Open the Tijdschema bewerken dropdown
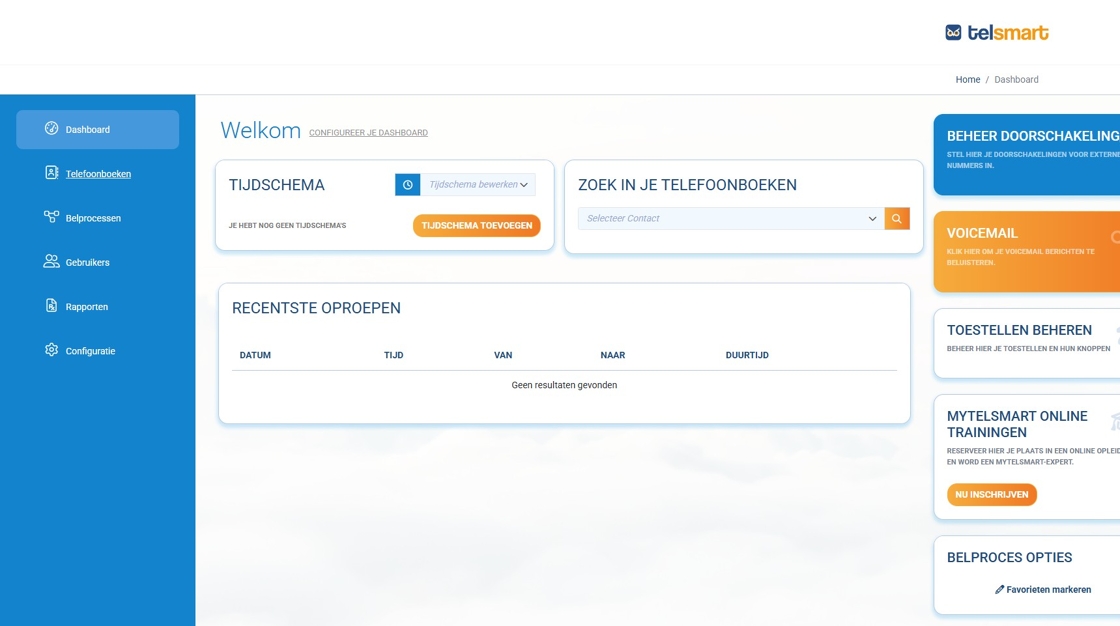Screen dimensions: 1120x626 click(x=478, y=185)
